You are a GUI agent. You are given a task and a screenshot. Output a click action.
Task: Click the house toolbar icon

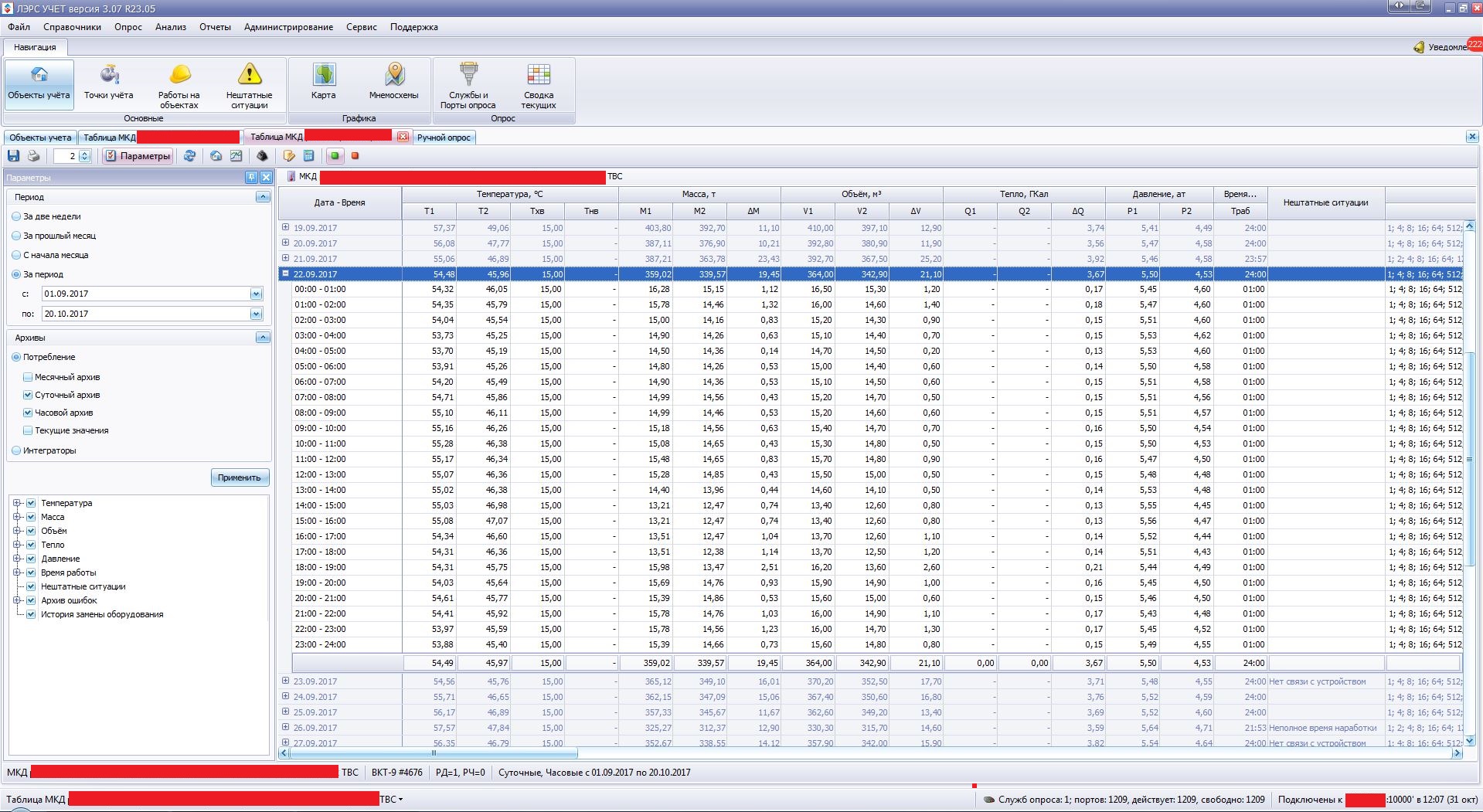point(216,156)
